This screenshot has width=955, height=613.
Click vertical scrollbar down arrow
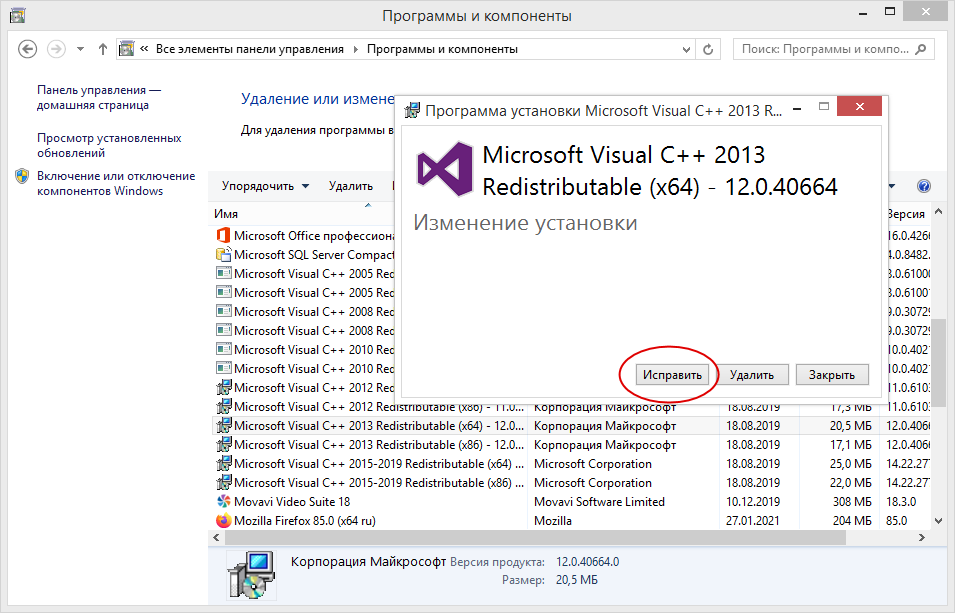tap(939, 521)
